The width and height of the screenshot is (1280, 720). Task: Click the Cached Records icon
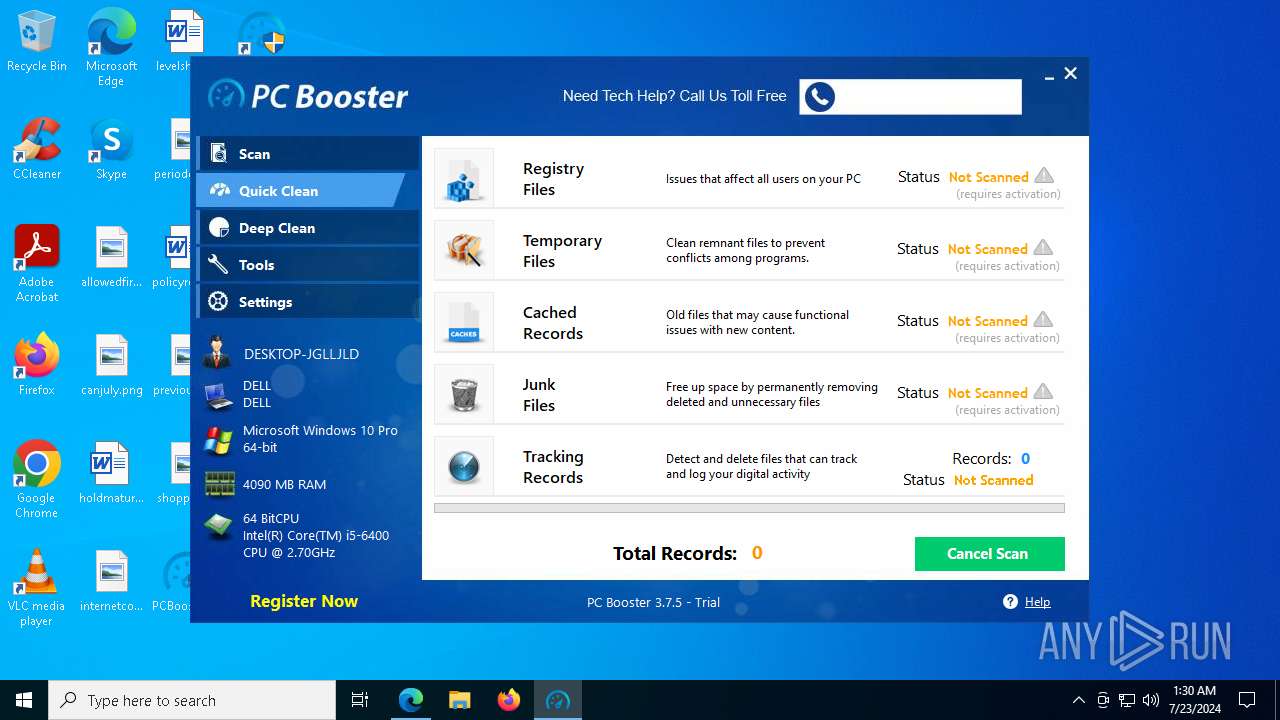[464, 322]
